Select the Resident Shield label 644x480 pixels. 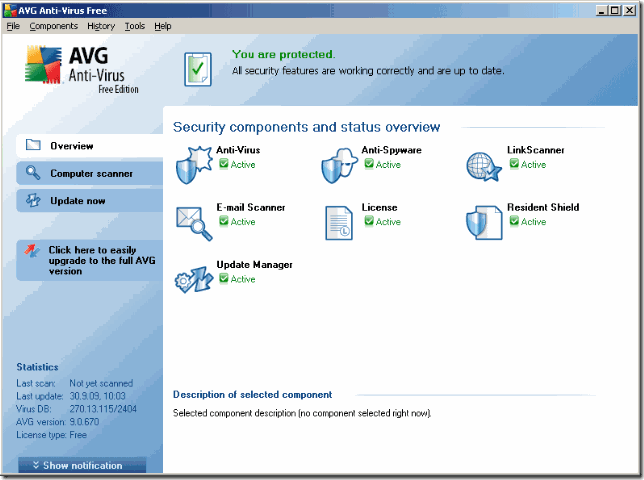pos(543,207)
